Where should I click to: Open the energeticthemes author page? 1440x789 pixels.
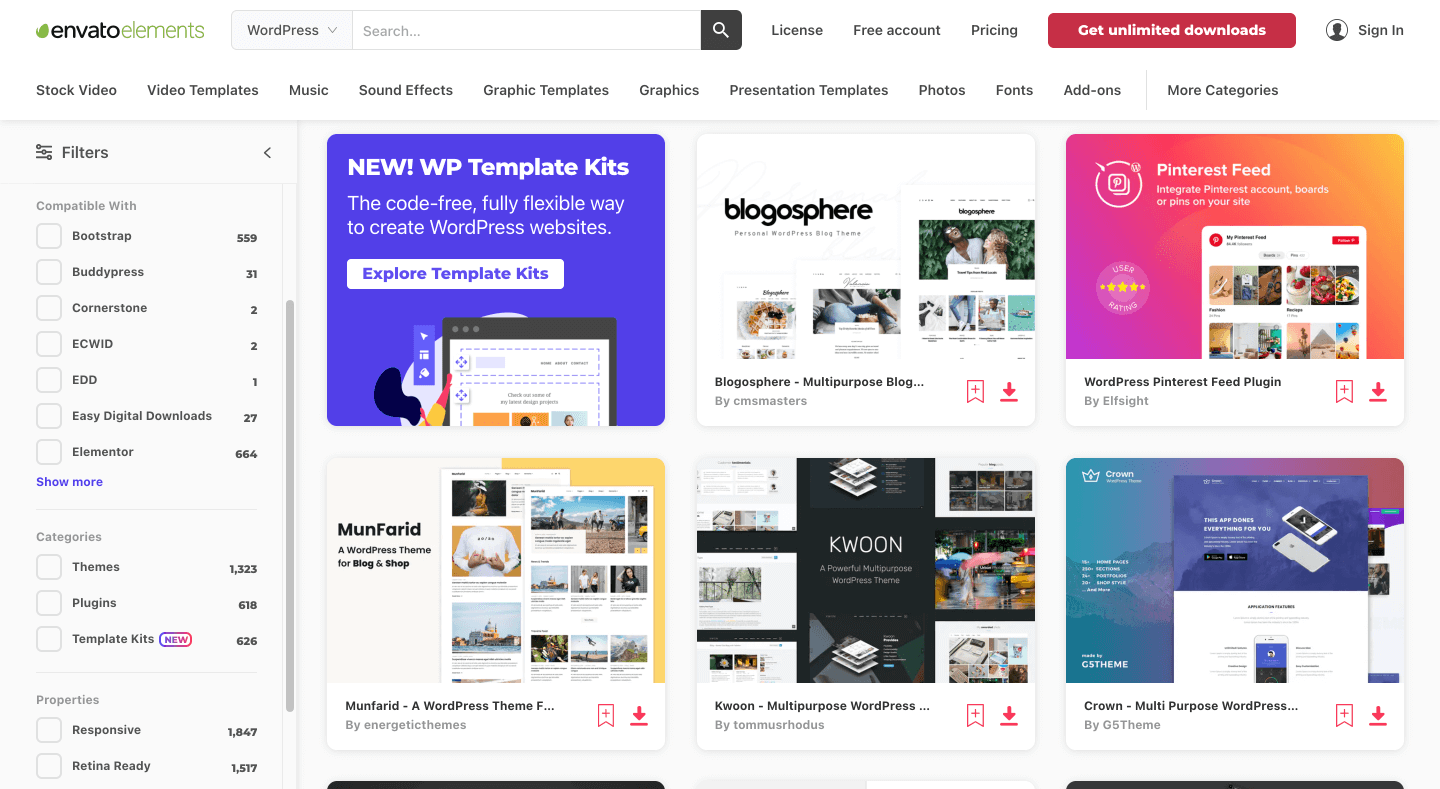coord(415,725)
